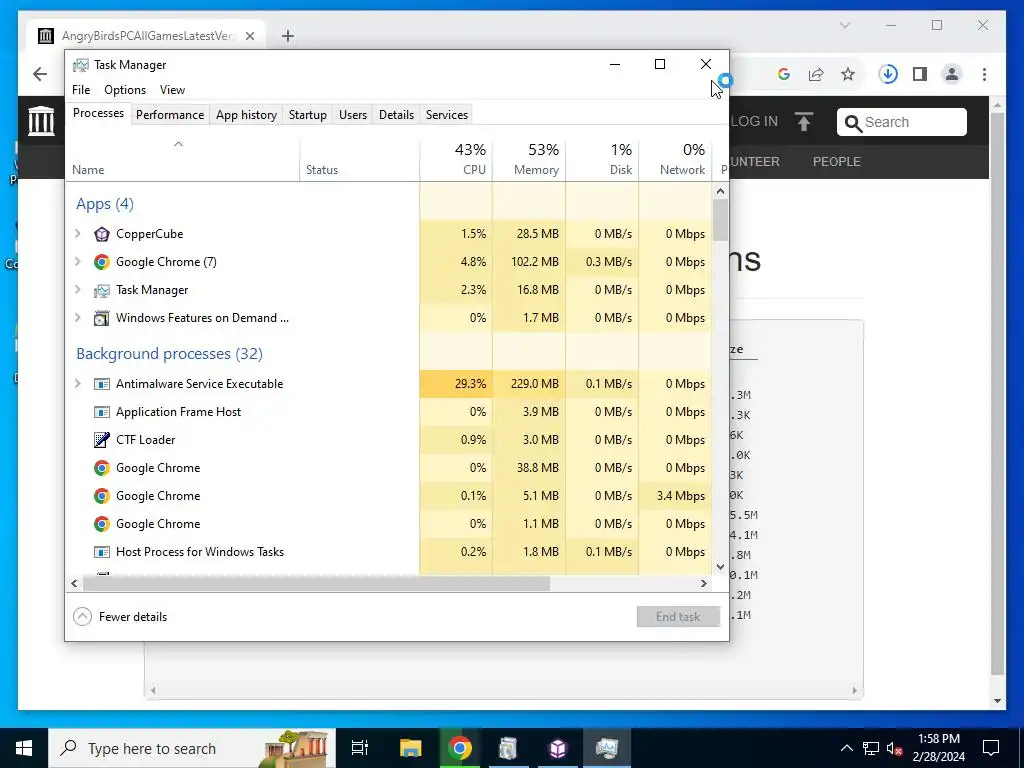
Task: Click the End task button
Action: tap(678, 616)
